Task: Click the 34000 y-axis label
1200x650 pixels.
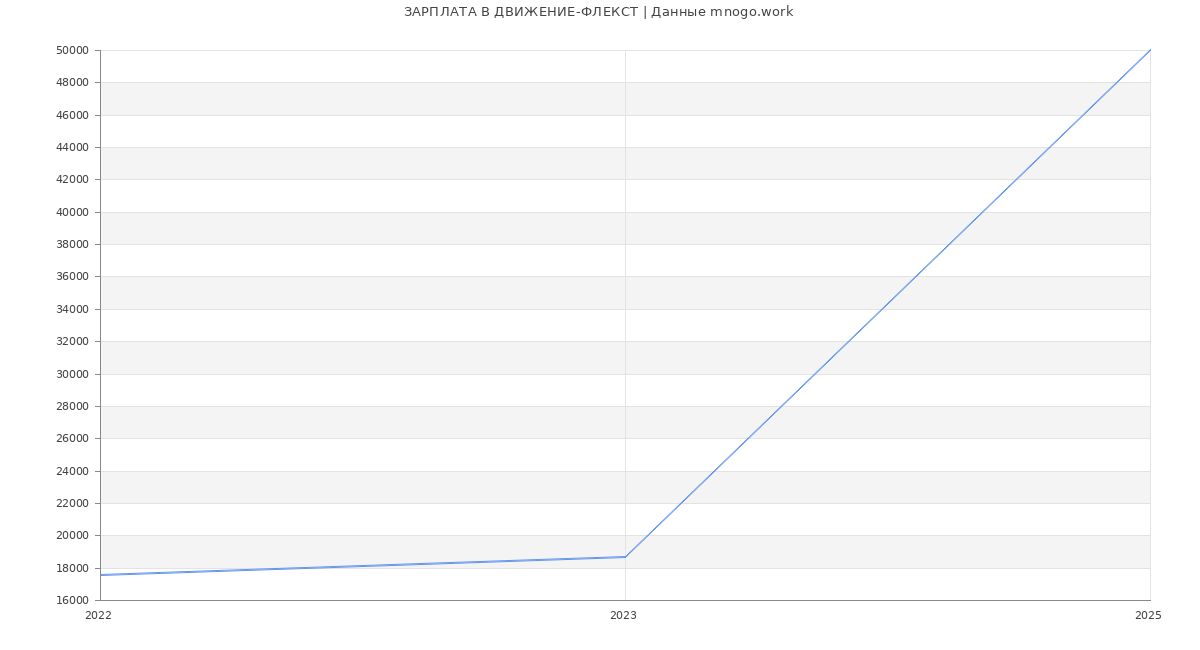Action: pyautogui.click(x=73, y=309)
